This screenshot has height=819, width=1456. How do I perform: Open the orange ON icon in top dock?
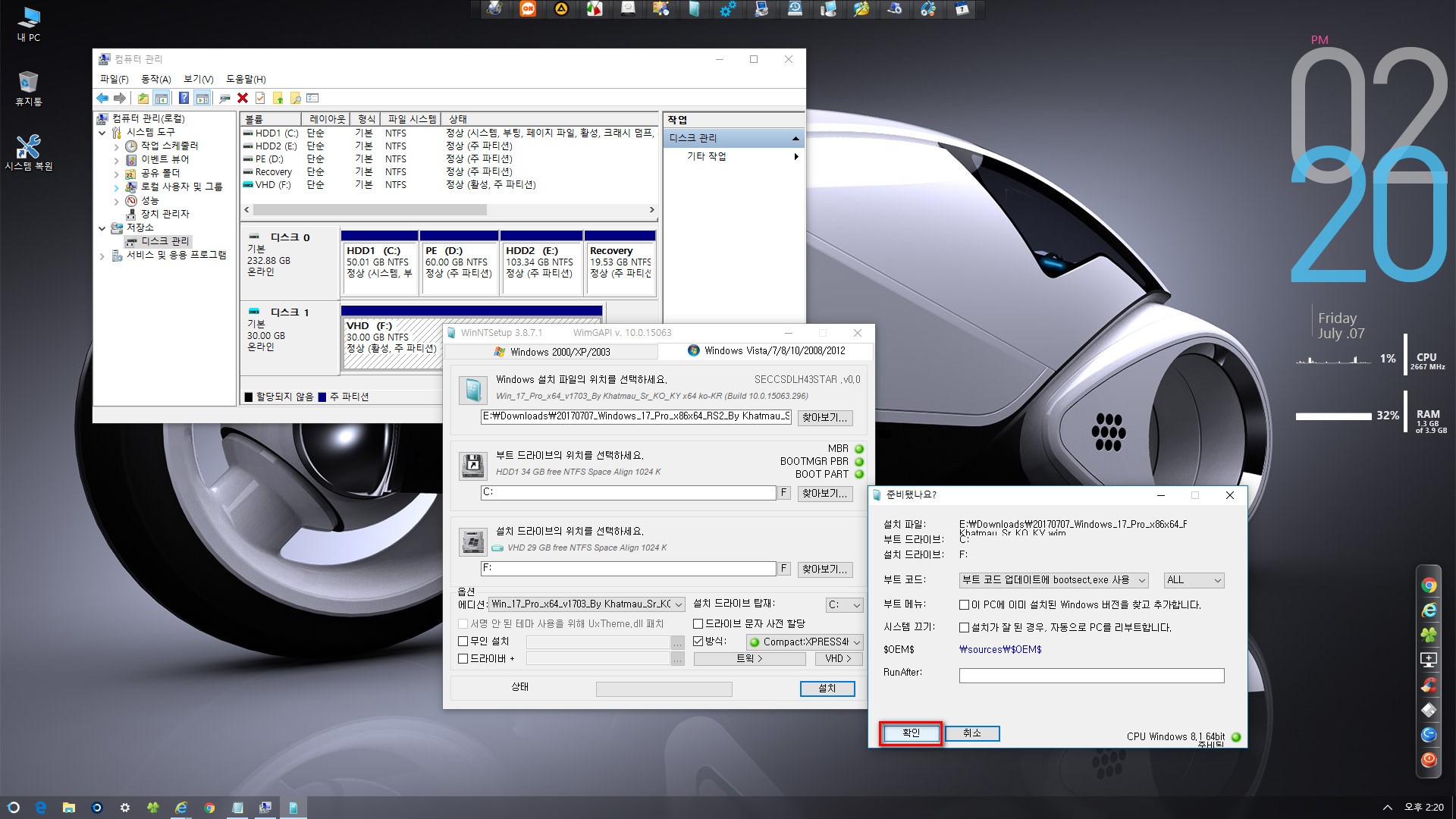(528, 9)
